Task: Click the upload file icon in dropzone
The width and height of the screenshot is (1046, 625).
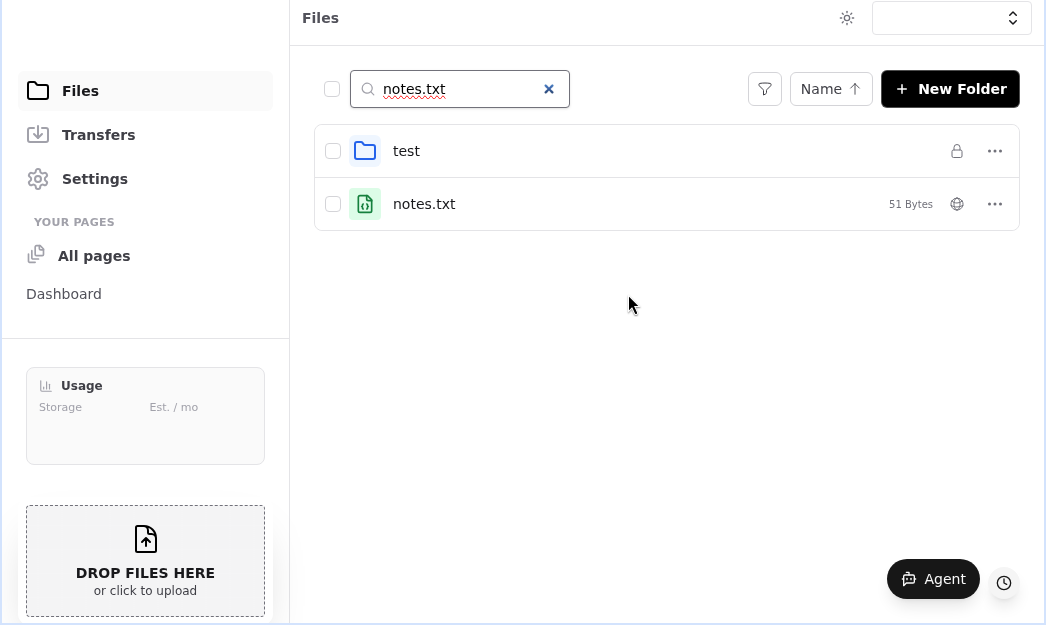Action: 145,539
